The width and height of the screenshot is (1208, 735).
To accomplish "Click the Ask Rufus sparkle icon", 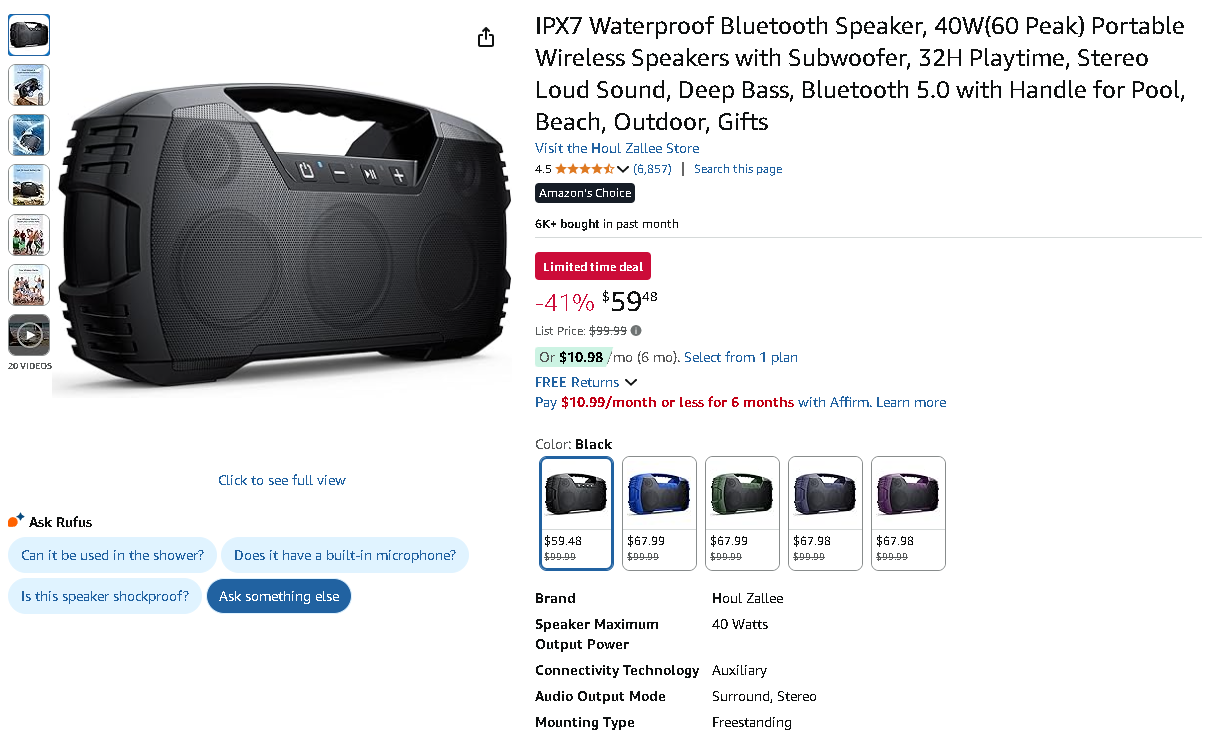I will (x=16, y=520).
